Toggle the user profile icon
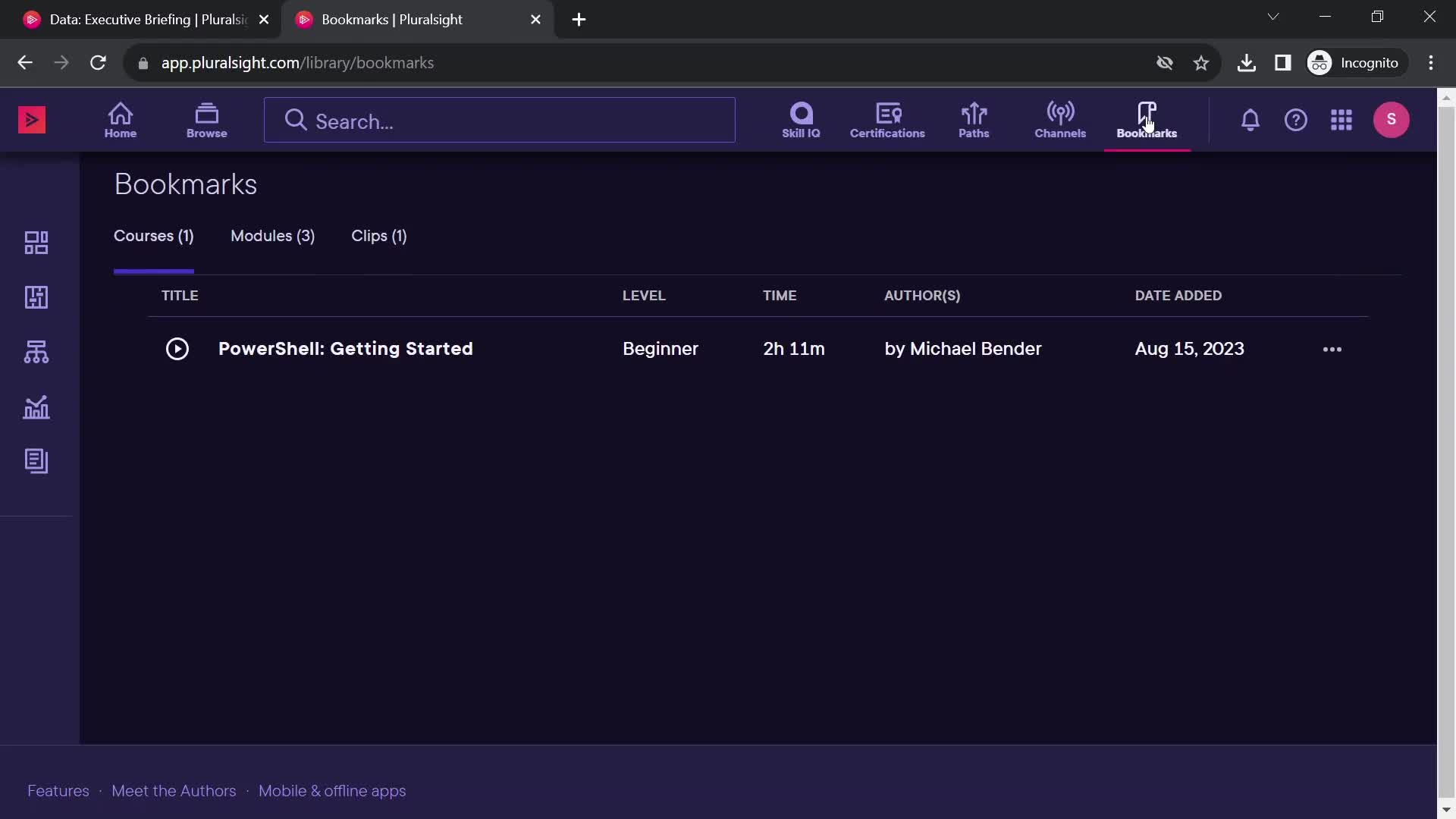This screenshot has width=1456, height=819. [x=1392, y=120]
